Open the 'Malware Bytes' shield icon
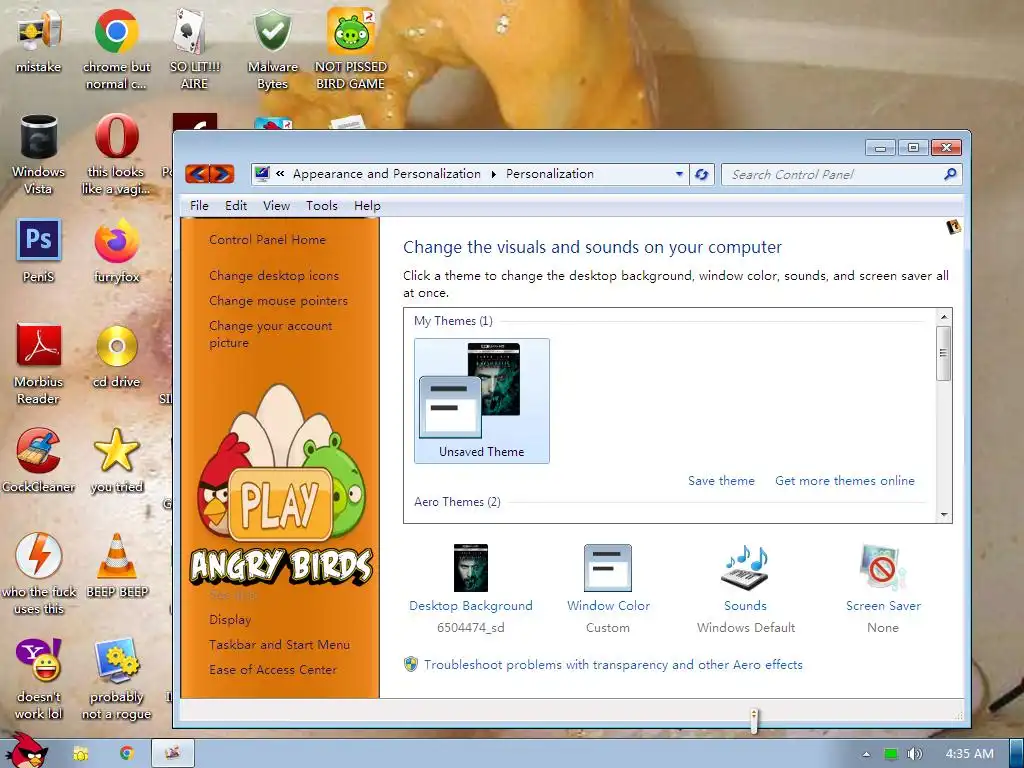Image resolution: width=1024 pixels, height=768 pixels. coord(272,49)
